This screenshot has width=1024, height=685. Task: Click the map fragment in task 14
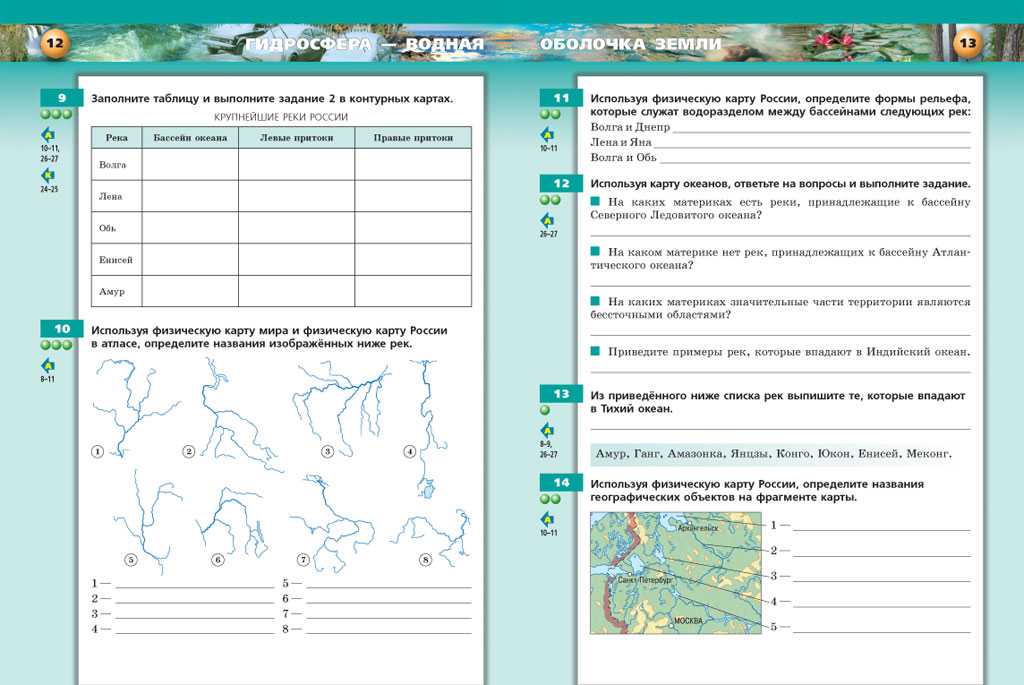(x=676, y=573)
